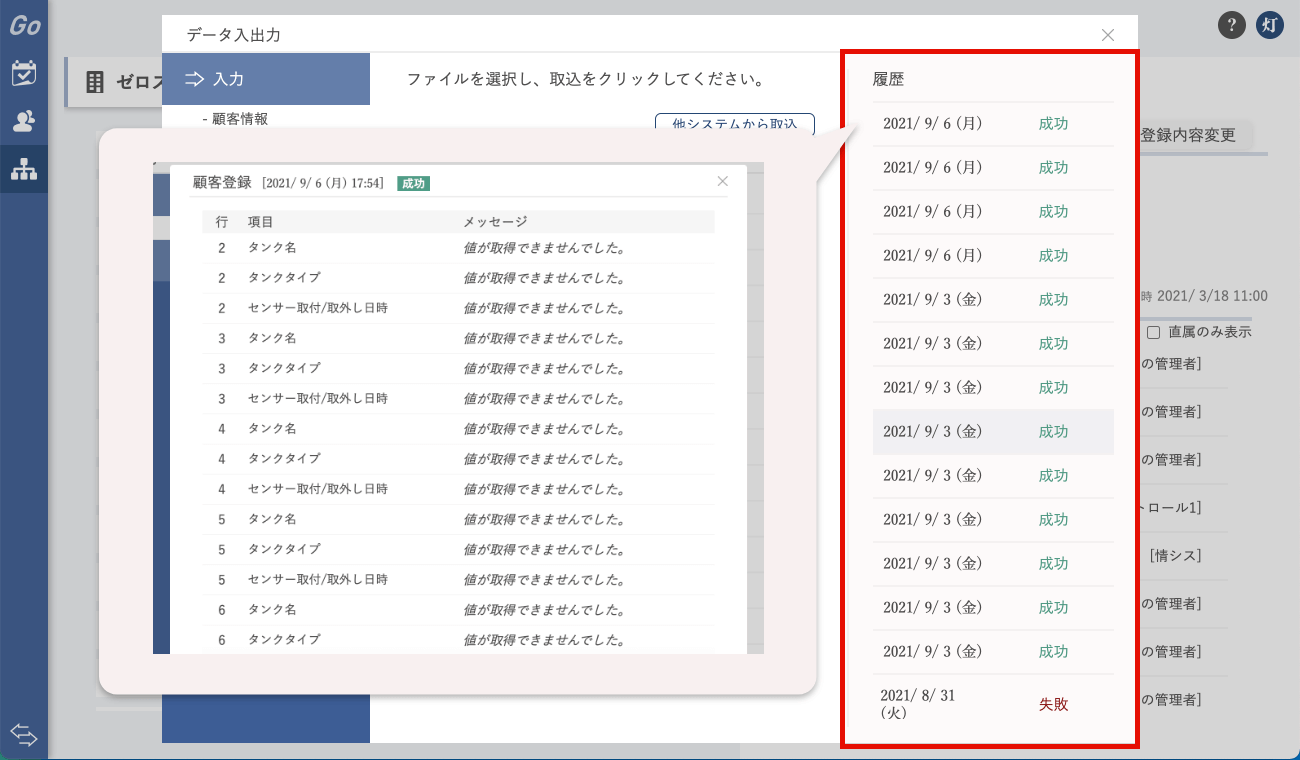Click the 失敗 status in history list

point(1054,704)
